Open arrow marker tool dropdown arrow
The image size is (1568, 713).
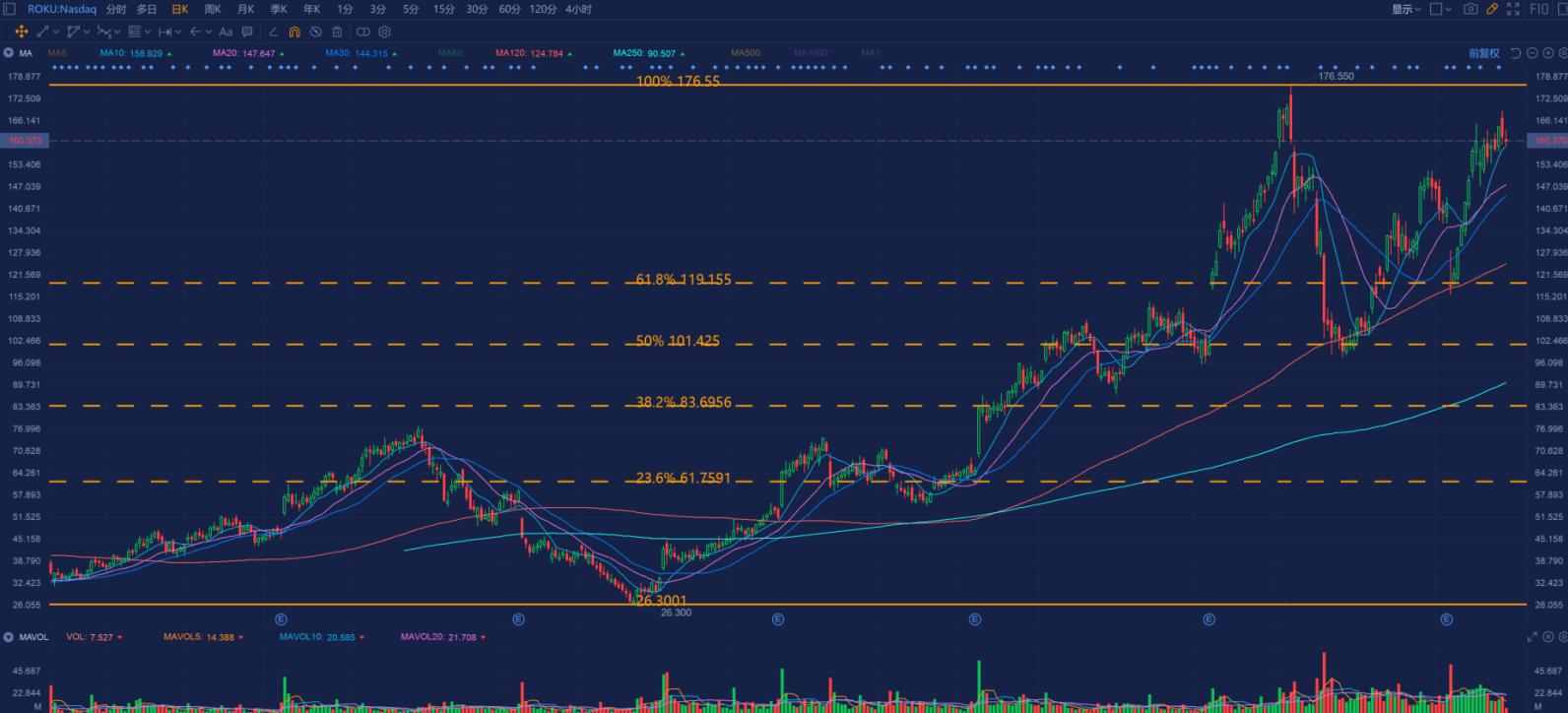coord(209,32)
